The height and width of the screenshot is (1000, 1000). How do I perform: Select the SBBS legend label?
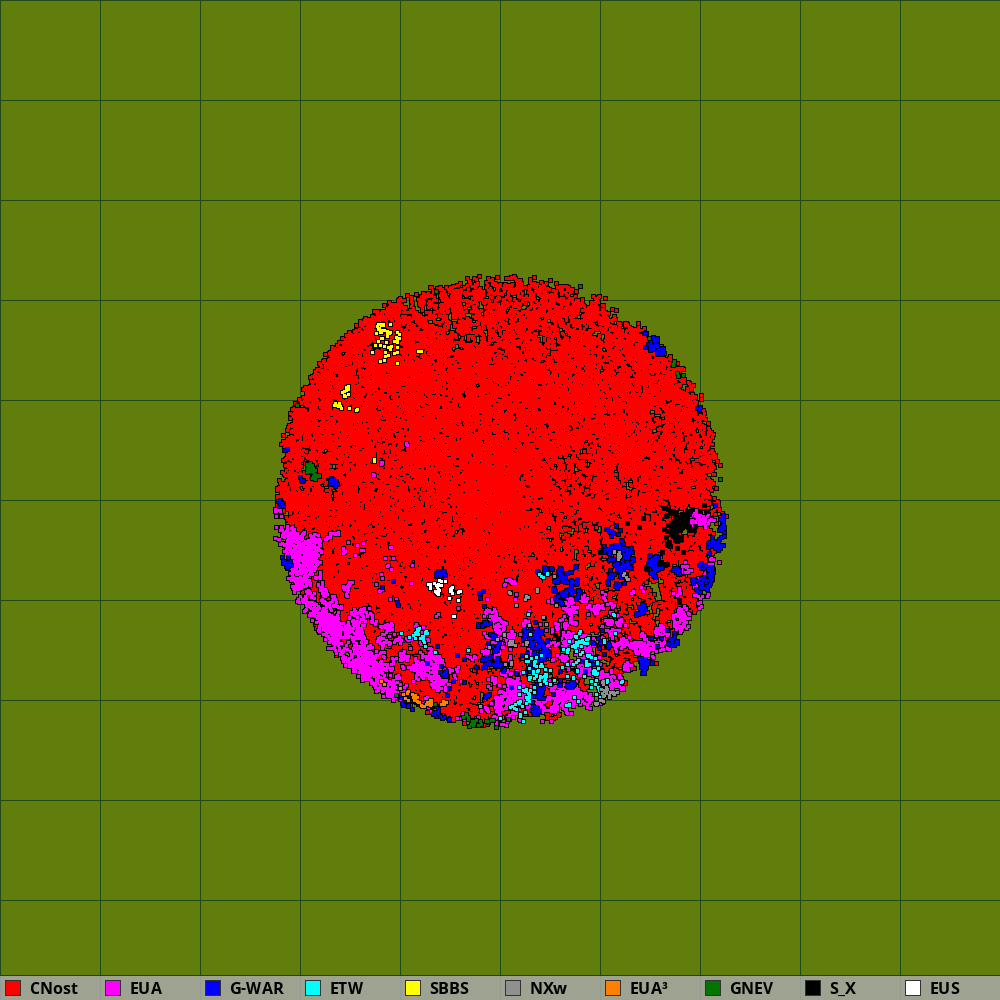pos(449,988)
